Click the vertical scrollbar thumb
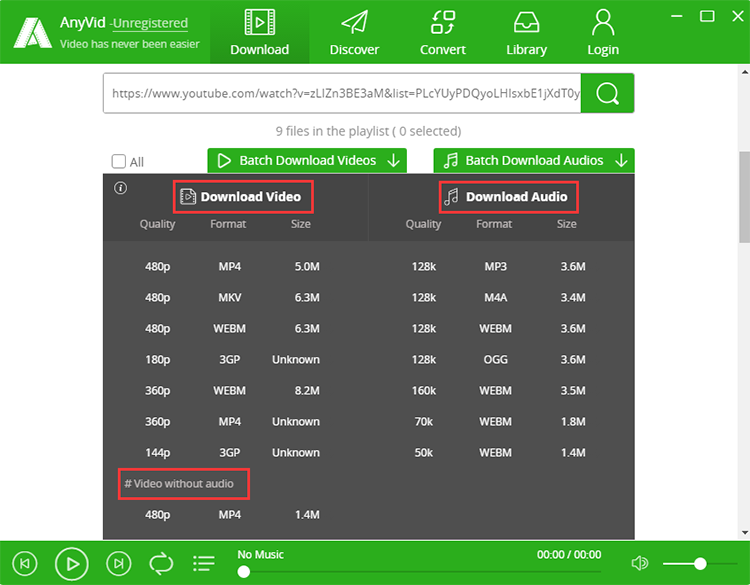 744,197
